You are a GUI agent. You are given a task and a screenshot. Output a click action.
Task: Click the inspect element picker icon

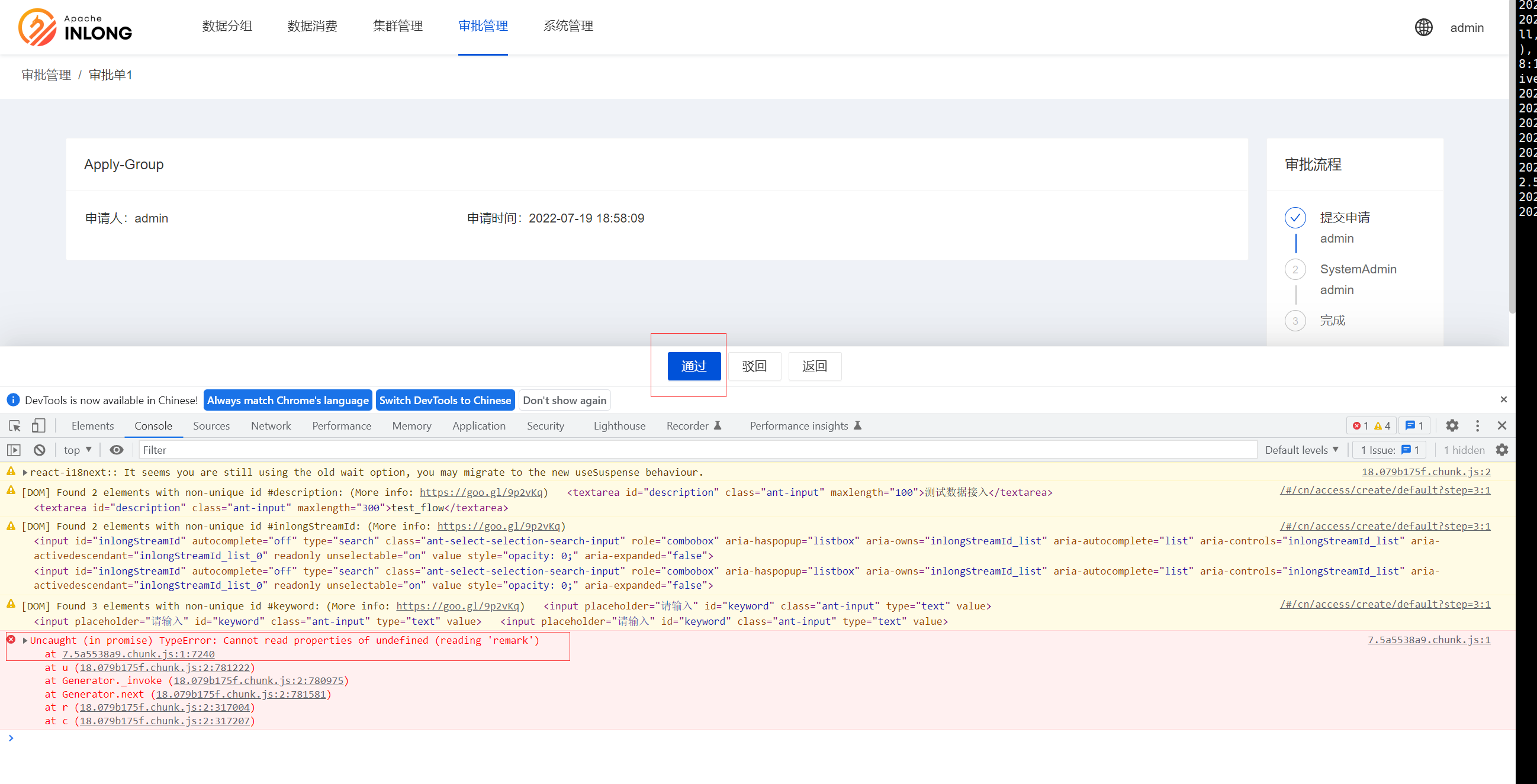[15, 425]
